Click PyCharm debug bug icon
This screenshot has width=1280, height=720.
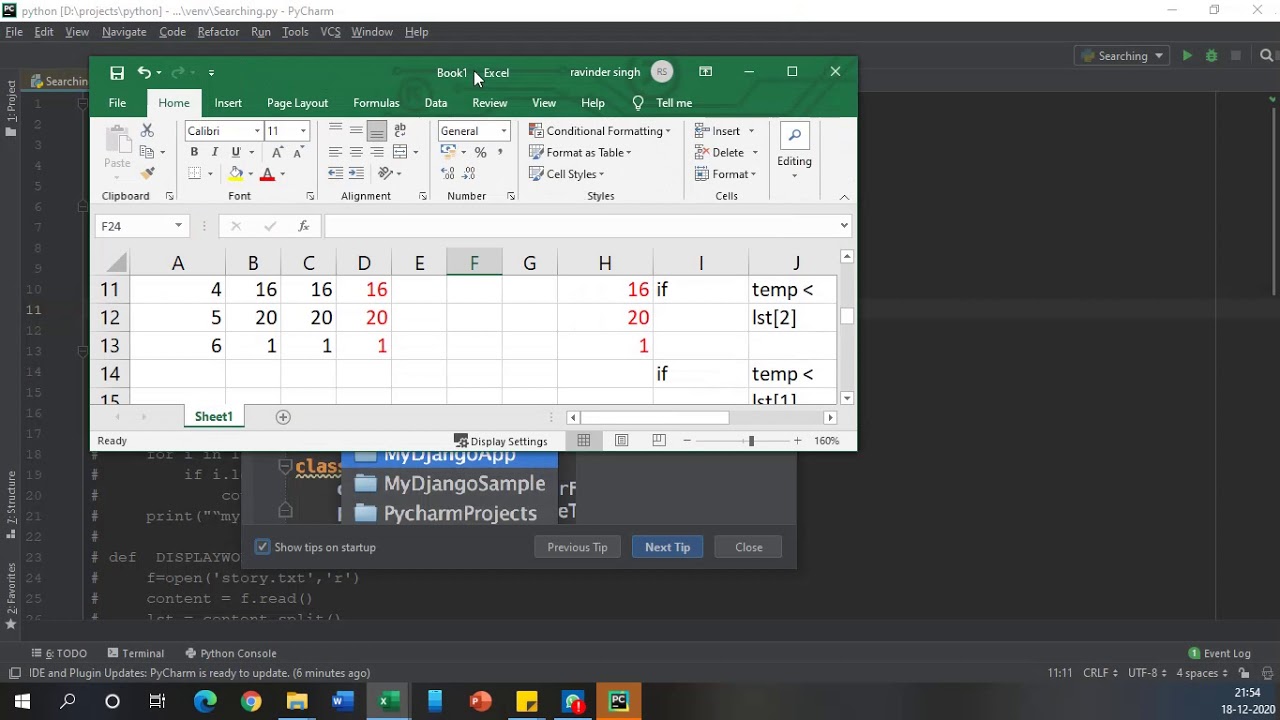1211,56
